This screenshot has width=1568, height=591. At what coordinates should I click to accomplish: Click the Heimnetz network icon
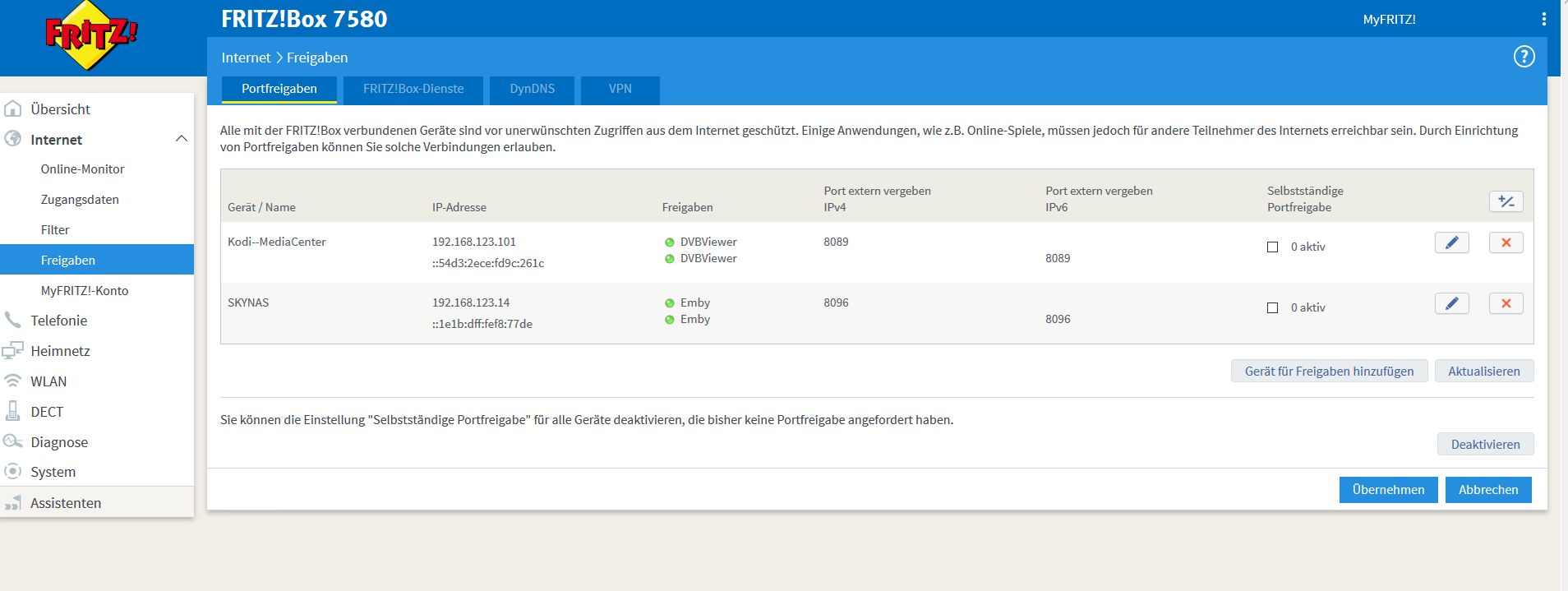(x=13, y=350)
